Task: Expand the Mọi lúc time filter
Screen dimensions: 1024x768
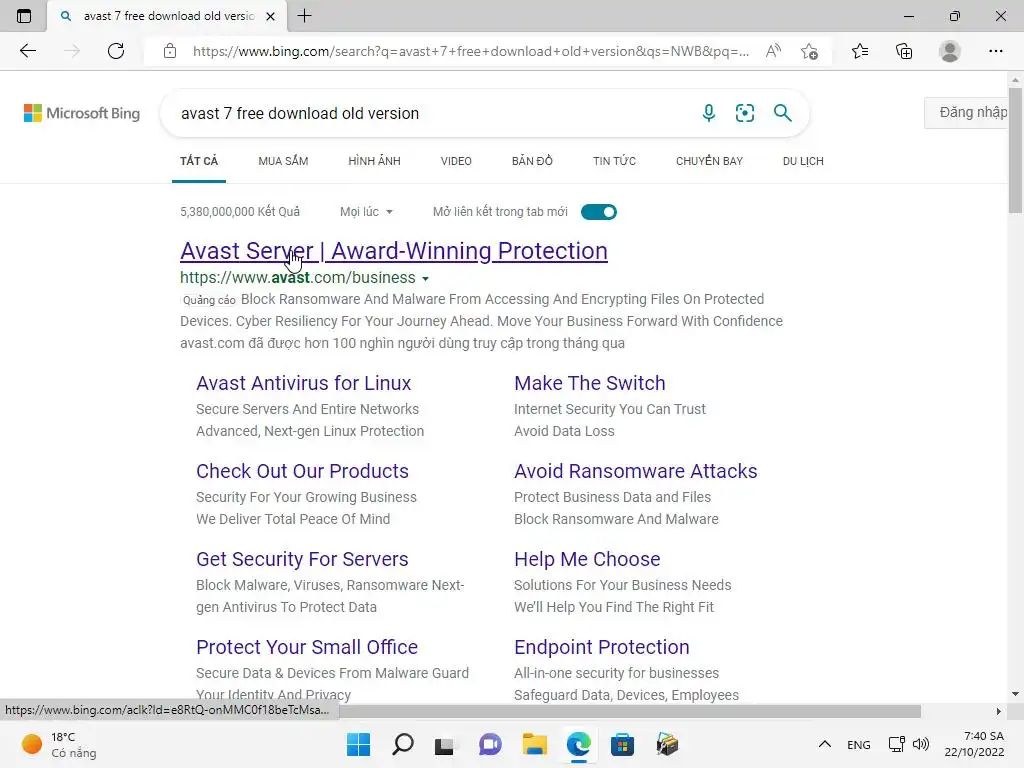Action: pos(366,212)
